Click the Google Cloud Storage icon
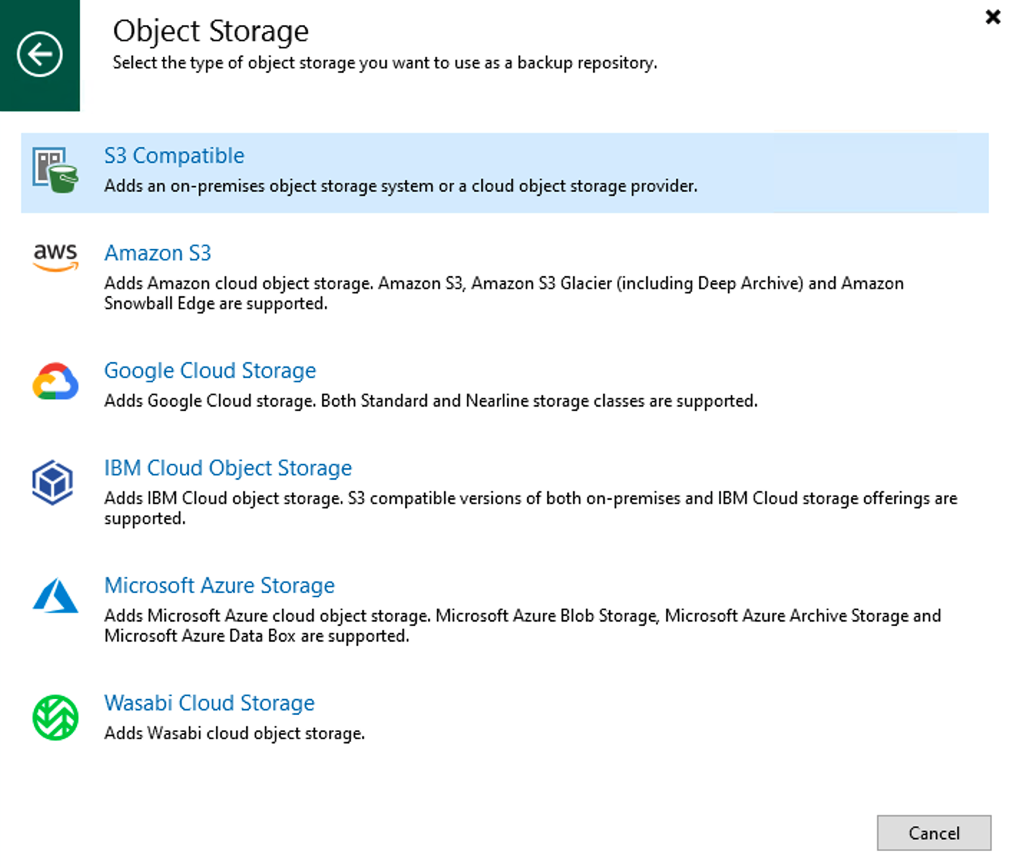The image size is (1013, 867). click(x=53, y=381)
